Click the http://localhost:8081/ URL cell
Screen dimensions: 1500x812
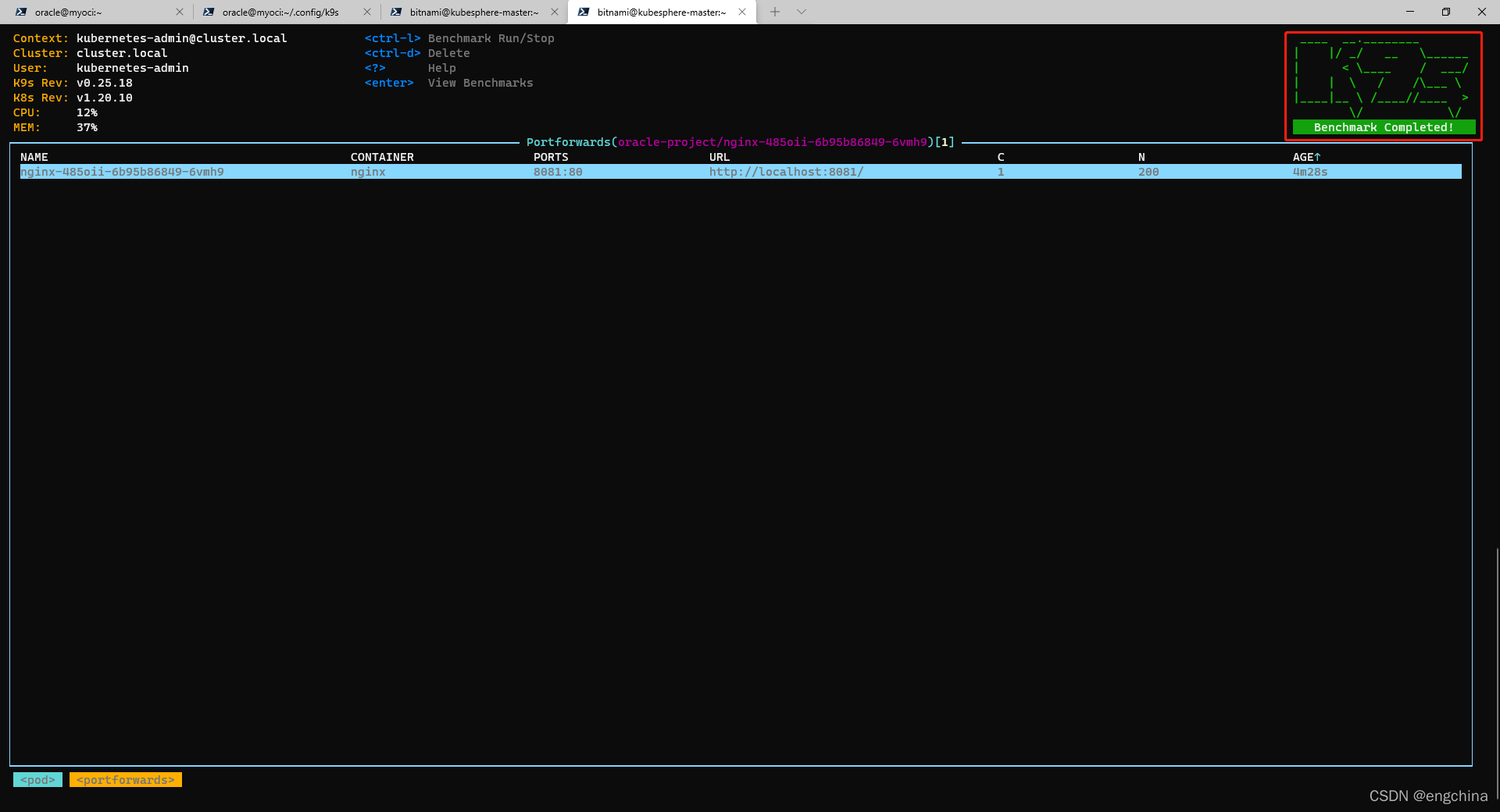click(787, 172)
